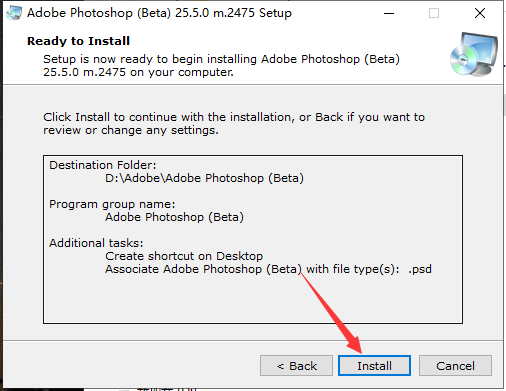
Task: Cancel the Photoshop Beta setup
Action: coord(455,366)
